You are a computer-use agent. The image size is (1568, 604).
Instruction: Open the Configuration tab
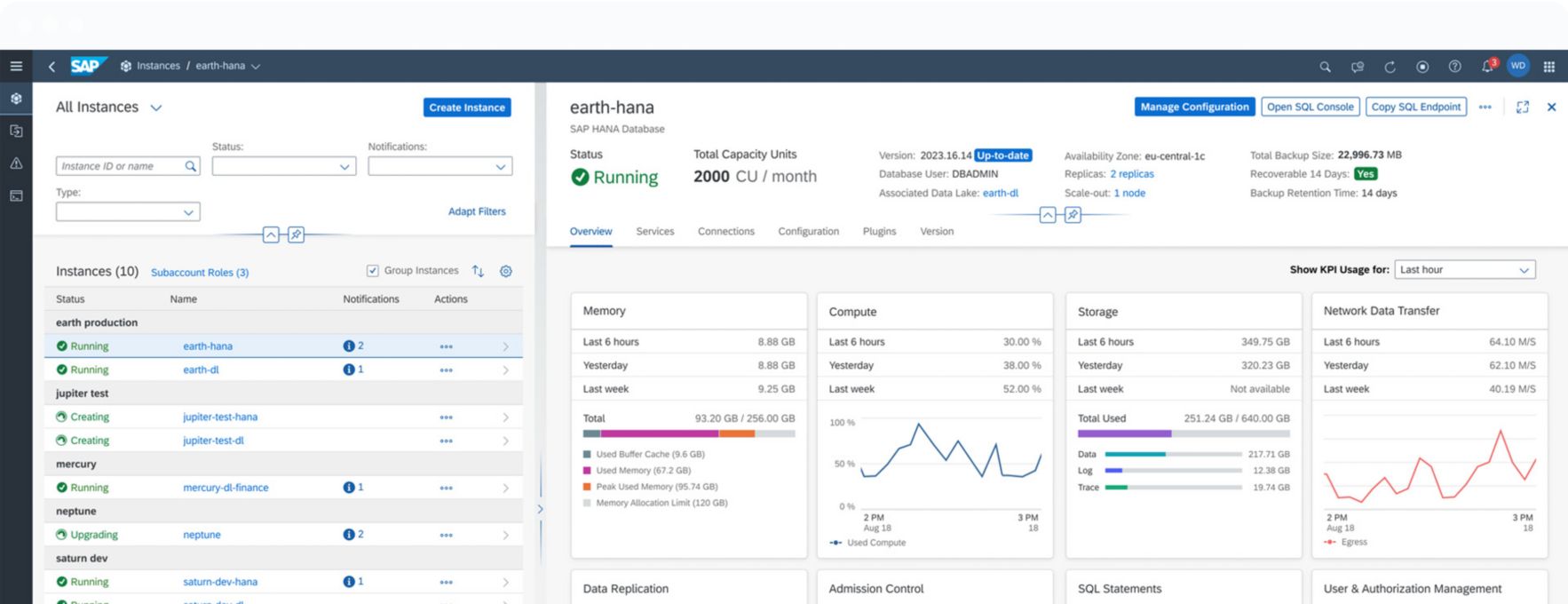click(x=808, y=231)
